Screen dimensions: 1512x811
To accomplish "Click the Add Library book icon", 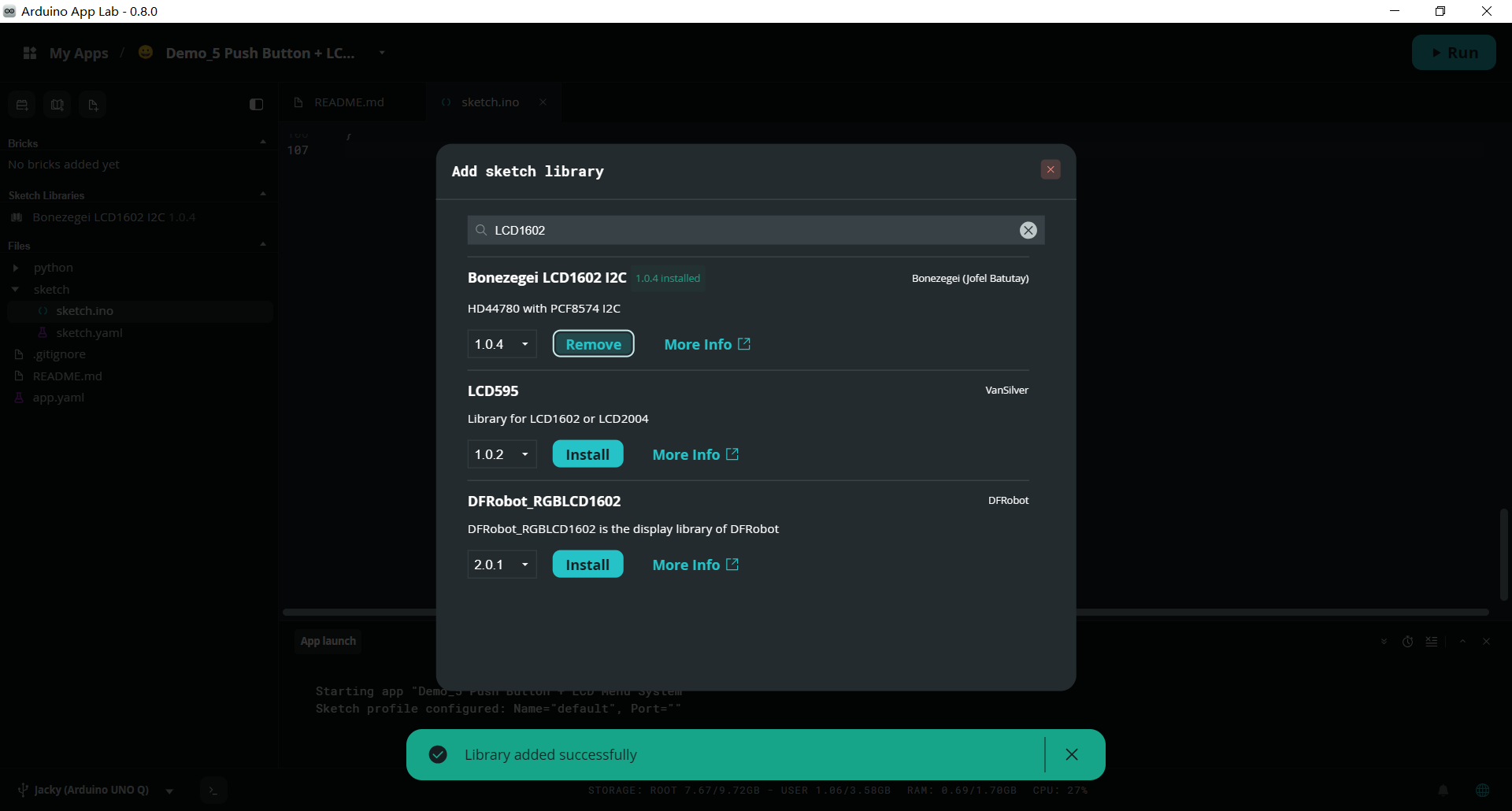I will pyautogui.click(x=57, y=105).
